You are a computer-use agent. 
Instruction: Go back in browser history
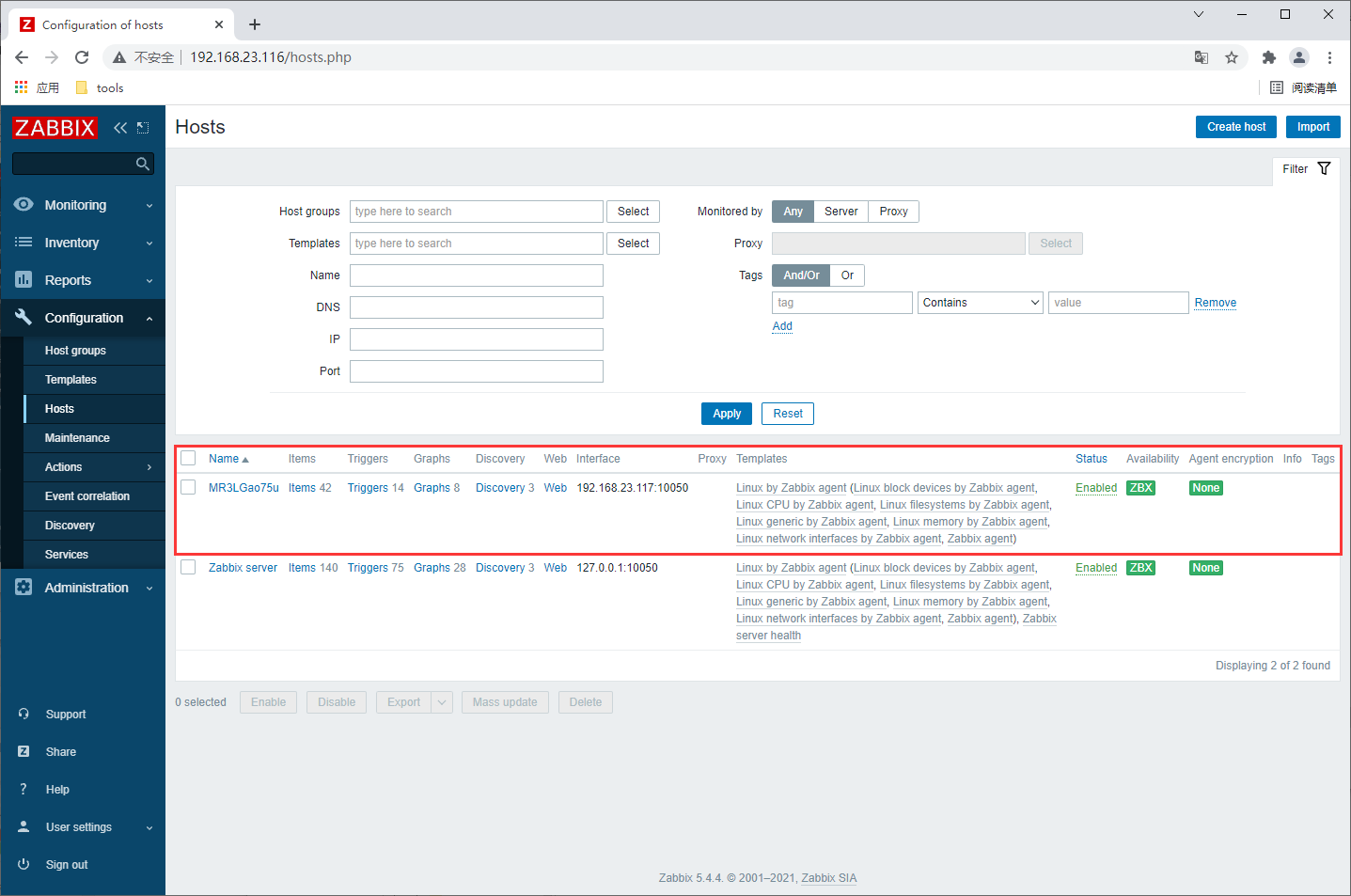22,57
